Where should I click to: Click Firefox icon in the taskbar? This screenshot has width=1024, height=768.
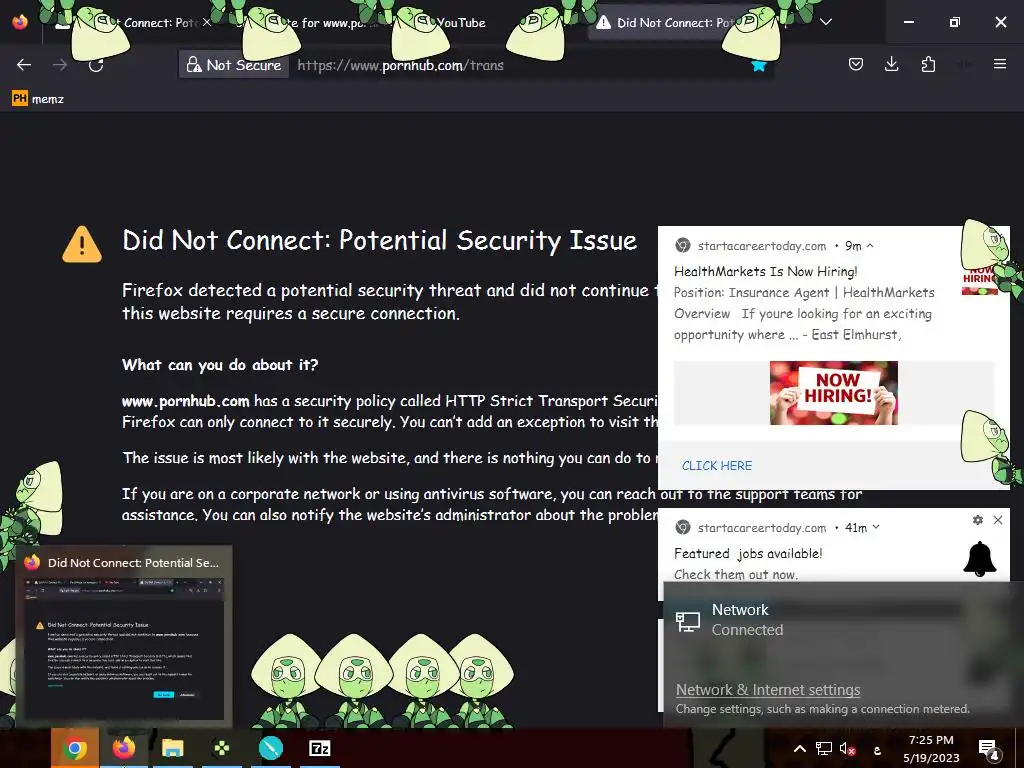pos(124,748)
